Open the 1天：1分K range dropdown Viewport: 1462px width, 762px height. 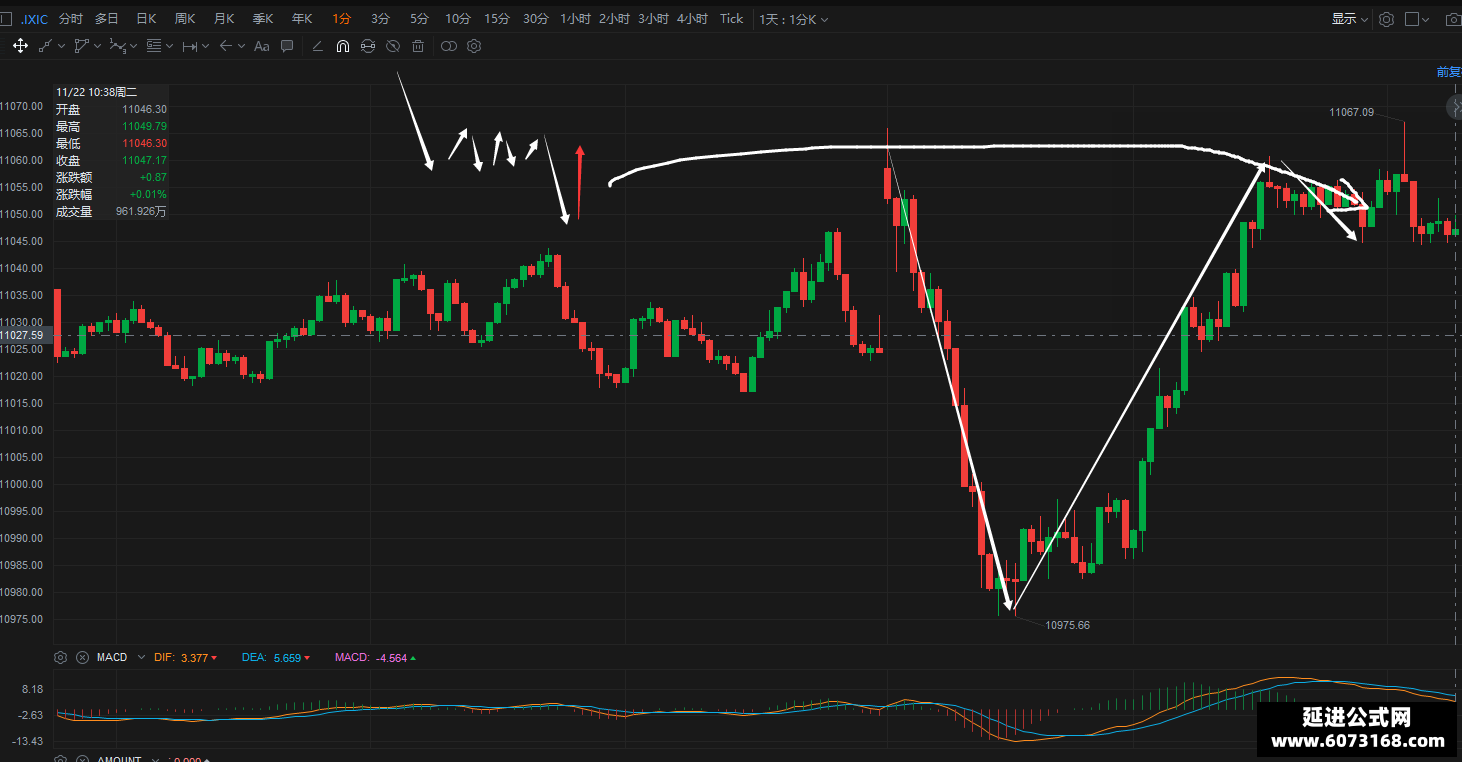click(x=793, y=19)
